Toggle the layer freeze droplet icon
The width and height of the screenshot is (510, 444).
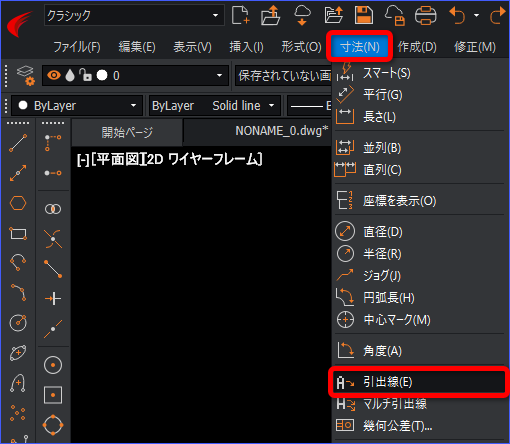tap(70, 75)
